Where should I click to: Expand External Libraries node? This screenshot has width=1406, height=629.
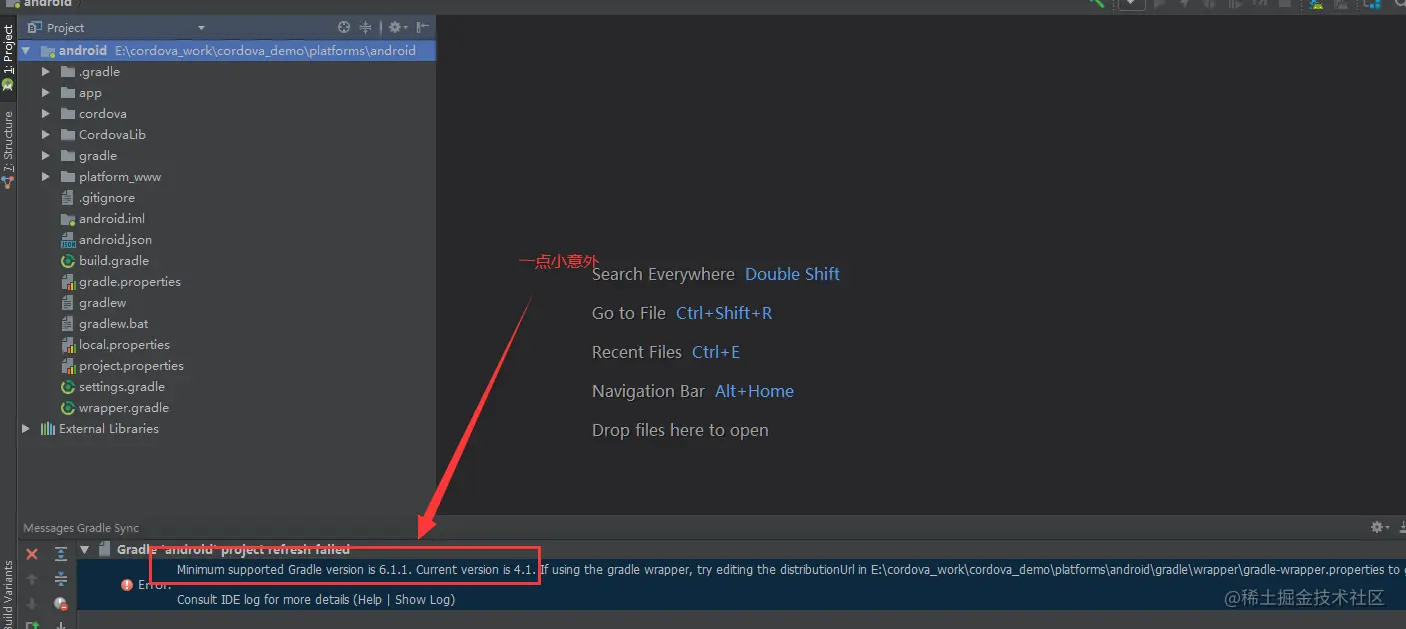[x=26, y=429]
